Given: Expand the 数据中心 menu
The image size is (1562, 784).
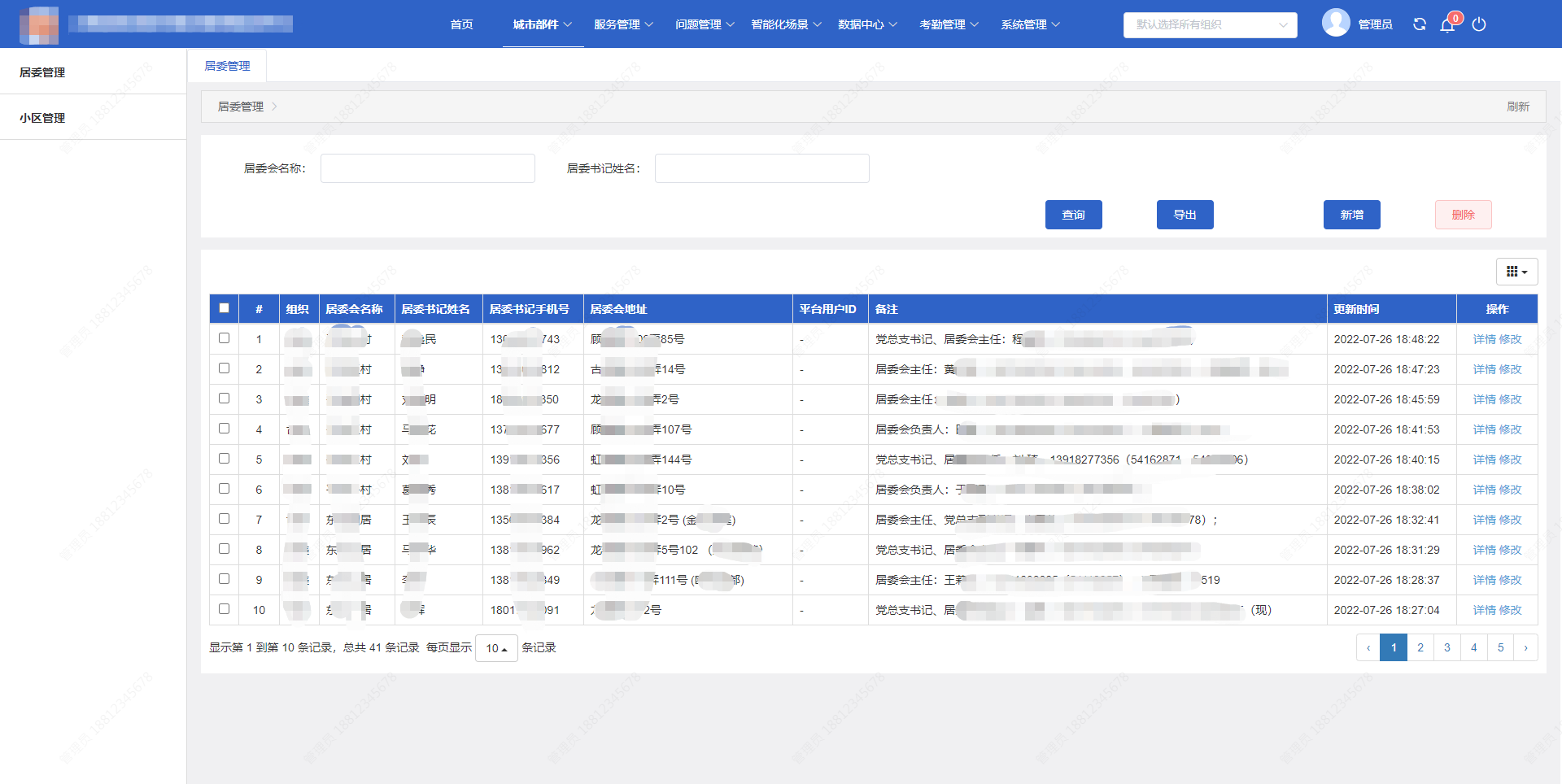Looking at the screenshot, I should point(867,24).
